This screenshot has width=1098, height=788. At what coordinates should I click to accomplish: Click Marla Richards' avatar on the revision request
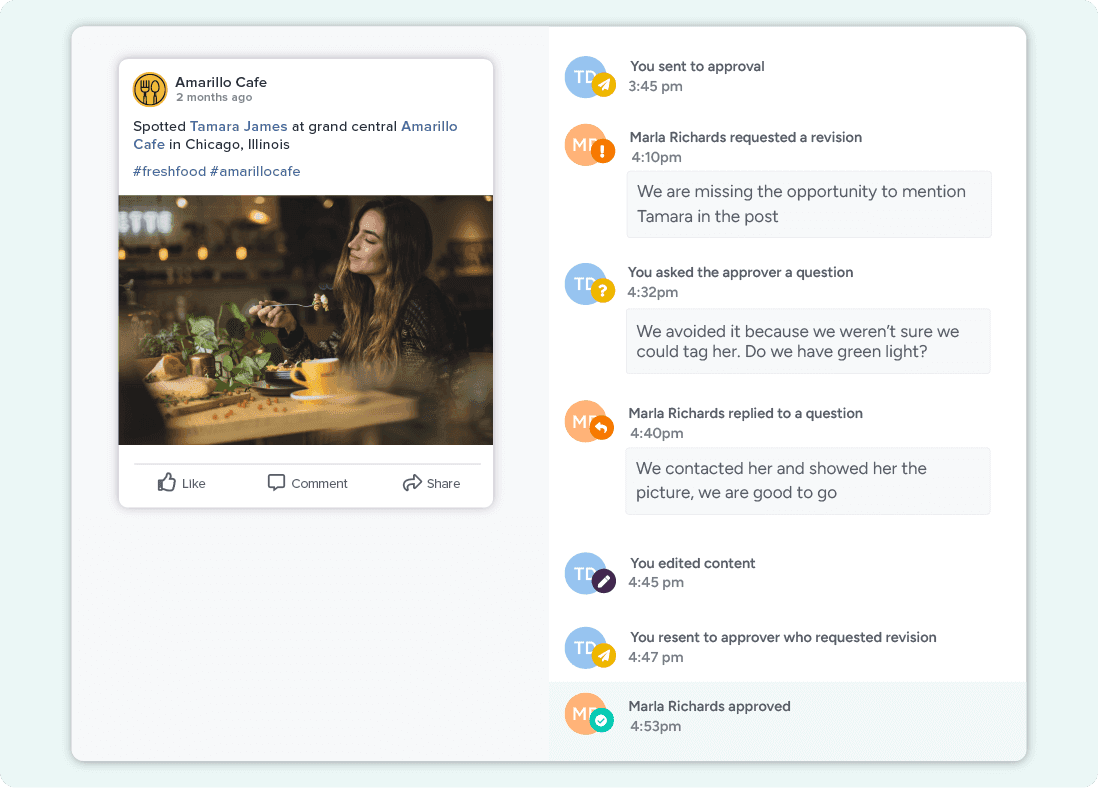[x=587, y=144]
